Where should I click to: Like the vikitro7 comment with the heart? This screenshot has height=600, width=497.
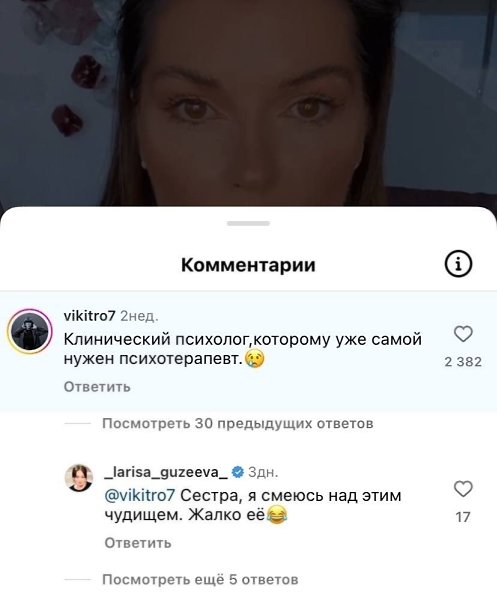463,334
